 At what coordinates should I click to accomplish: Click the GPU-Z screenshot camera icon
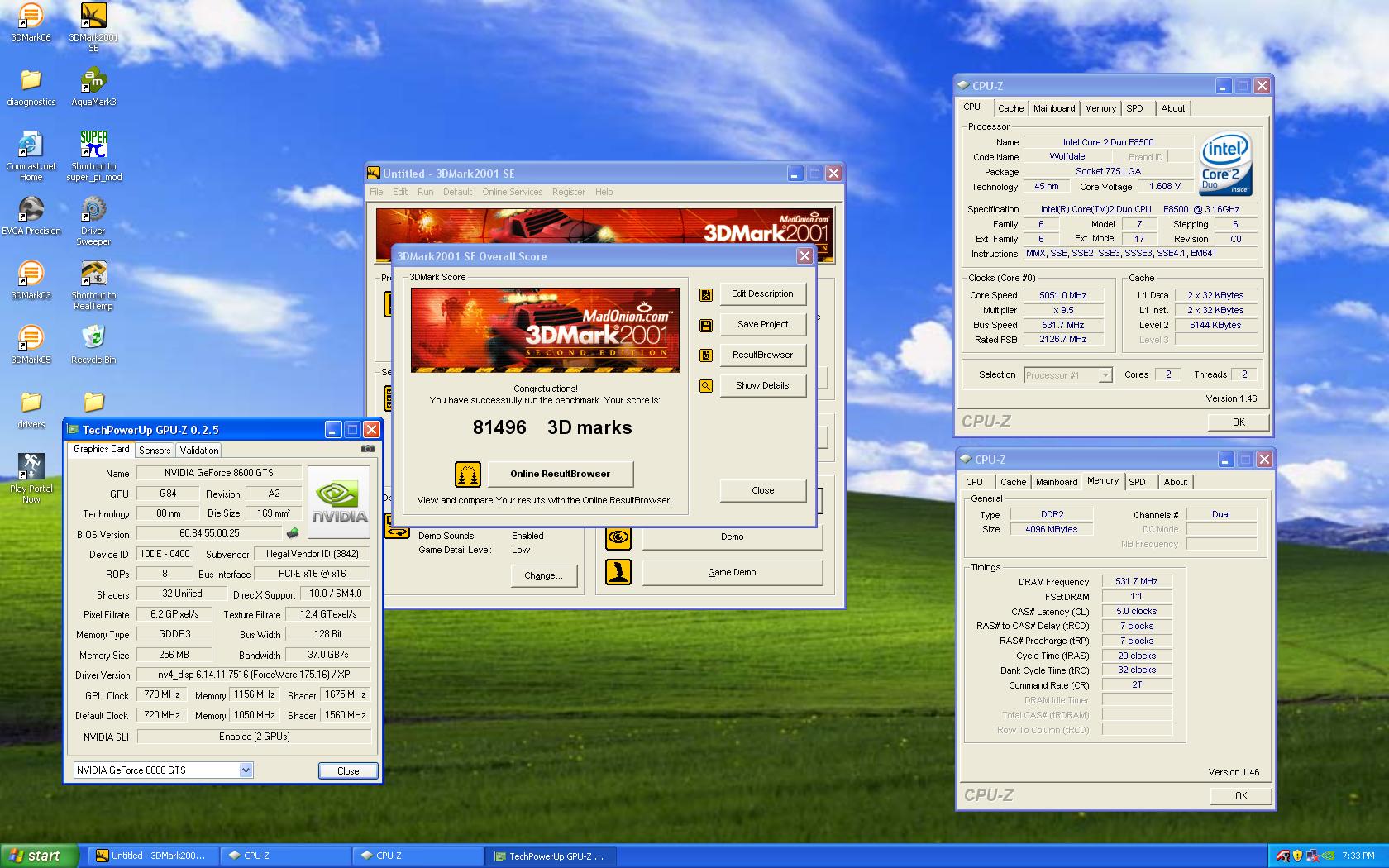point(368,449)
